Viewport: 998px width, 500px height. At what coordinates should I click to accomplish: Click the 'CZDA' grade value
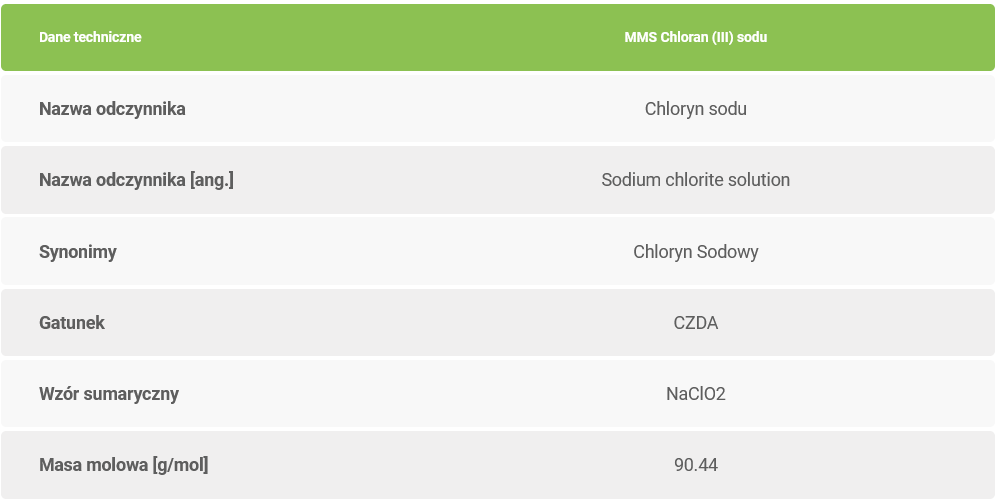pyautogui.click(x=695, y=323)
